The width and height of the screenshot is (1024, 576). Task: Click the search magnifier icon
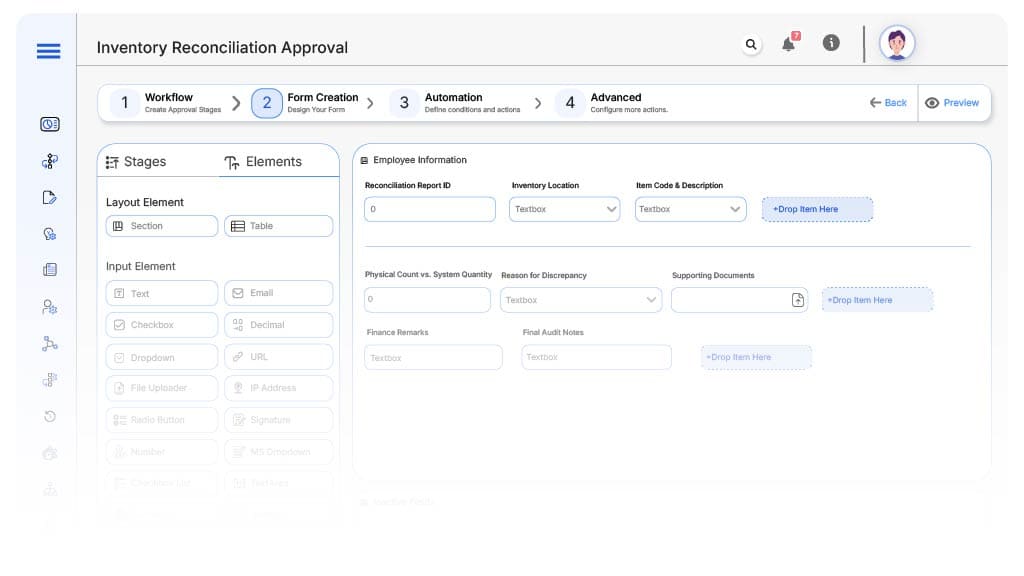[751, 44]
